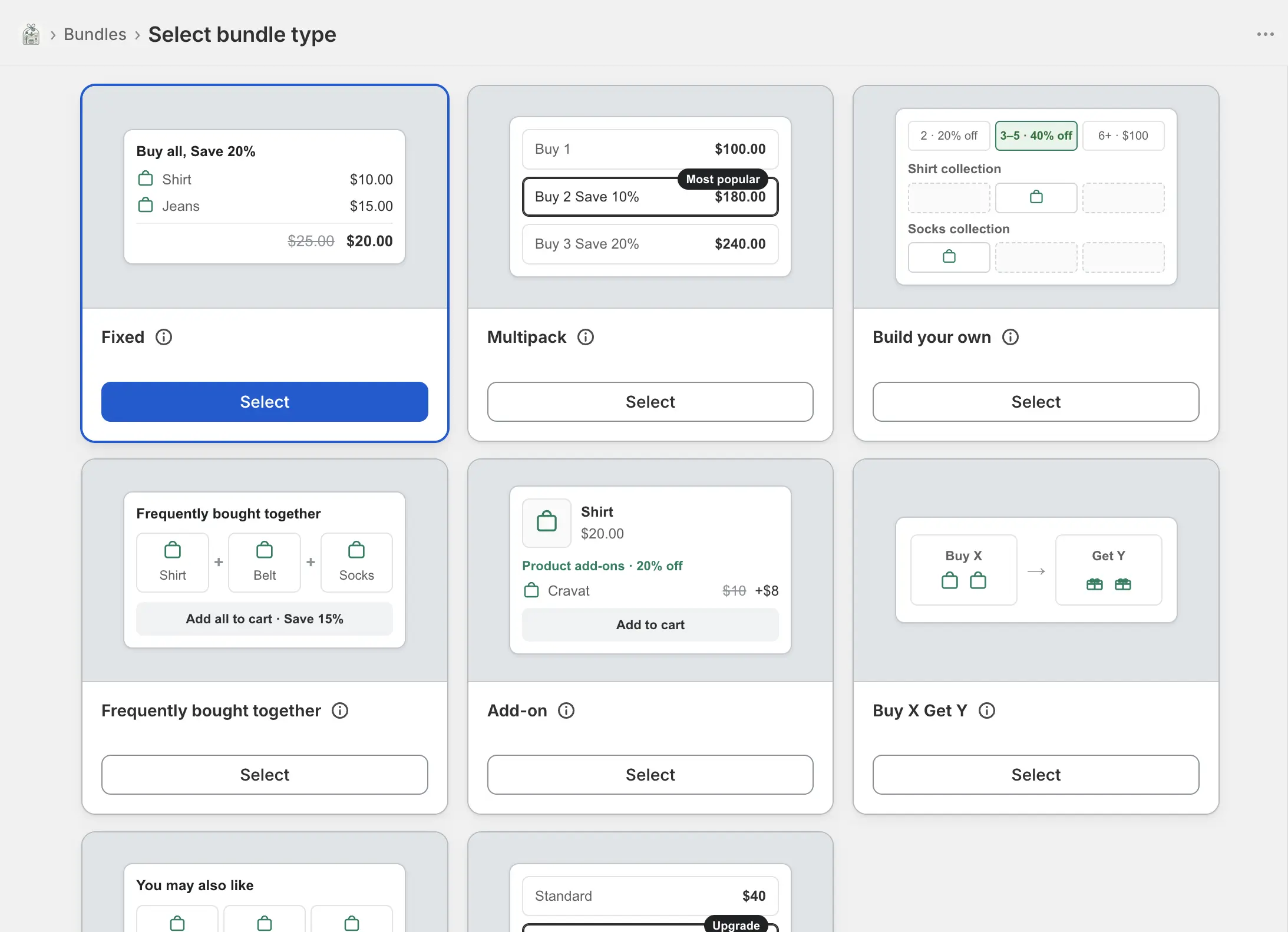Click the 'Add all to cart · Save 15%' preview

click(265, 619)
